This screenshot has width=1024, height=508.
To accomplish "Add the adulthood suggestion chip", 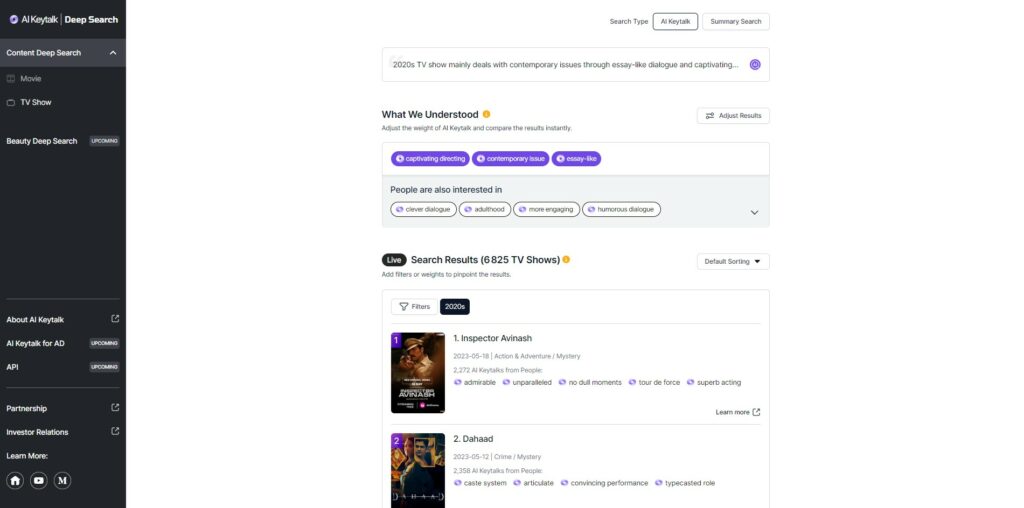I will point(485,210).
